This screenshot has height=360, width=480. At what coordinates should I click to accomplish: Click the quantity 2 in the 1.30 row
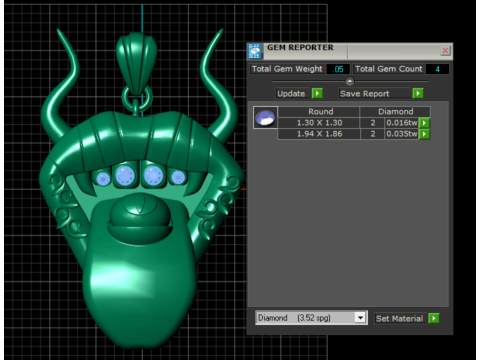click(x=373, y=123)
